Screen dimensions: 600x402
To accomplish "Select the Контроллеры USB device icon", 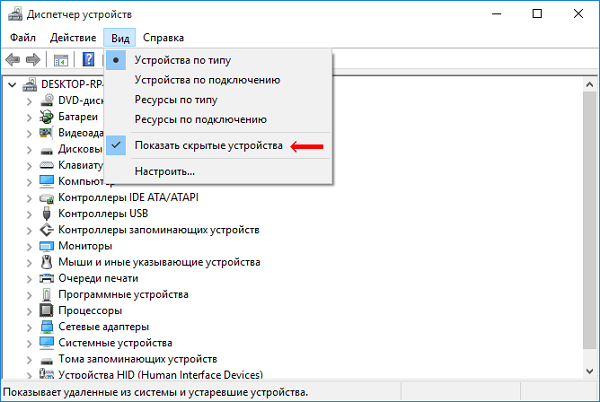I will coord(47,213).
